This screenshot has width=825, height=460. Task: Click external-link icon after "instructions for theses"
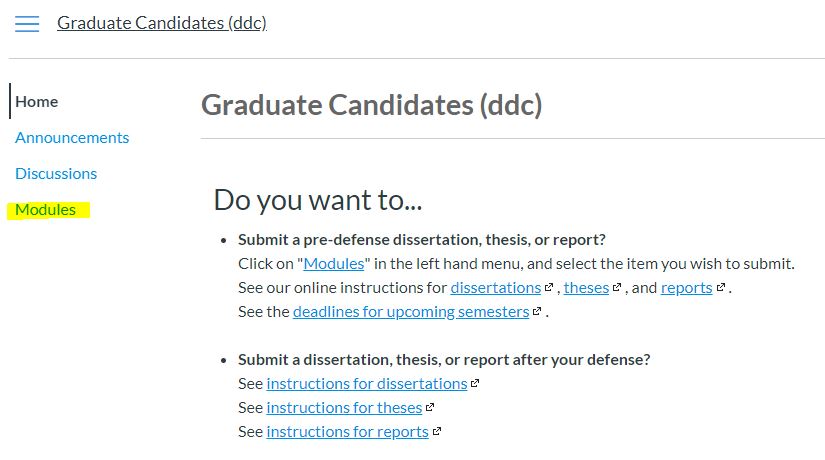click(x=430, y=408)
